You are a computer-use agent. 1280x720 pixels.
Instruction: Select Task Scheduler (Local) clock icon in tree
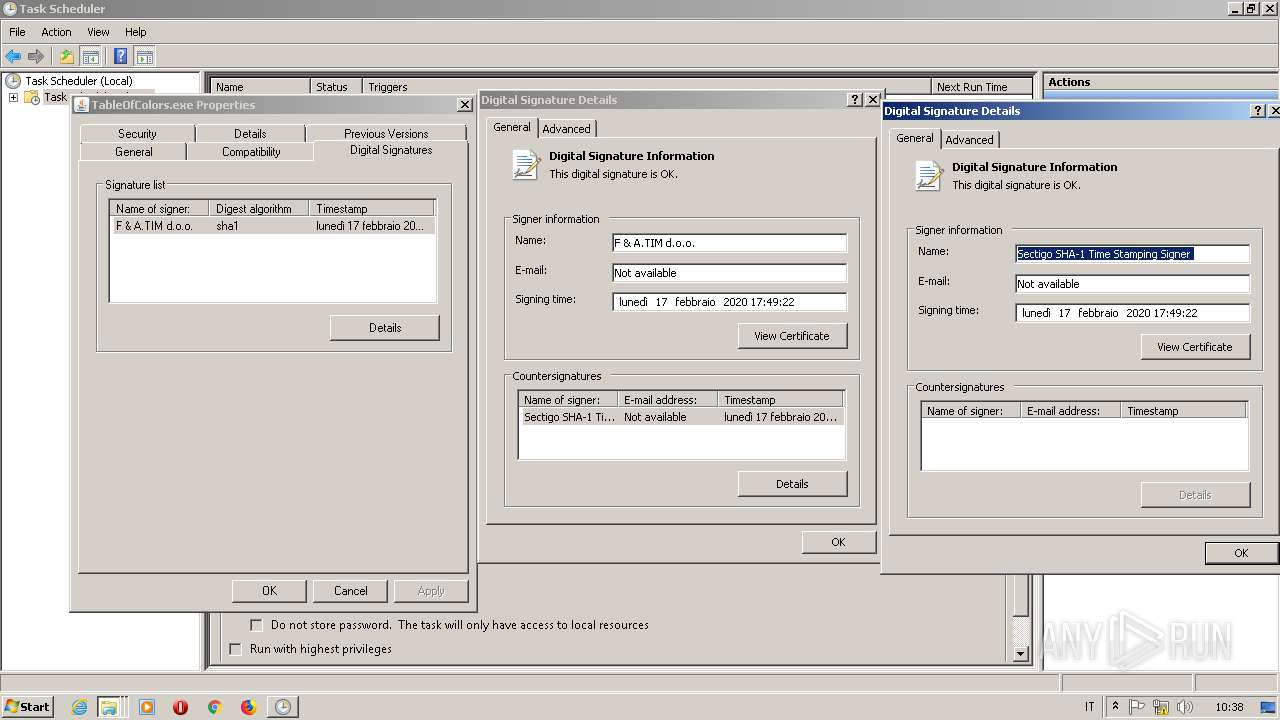coord(13,81)
